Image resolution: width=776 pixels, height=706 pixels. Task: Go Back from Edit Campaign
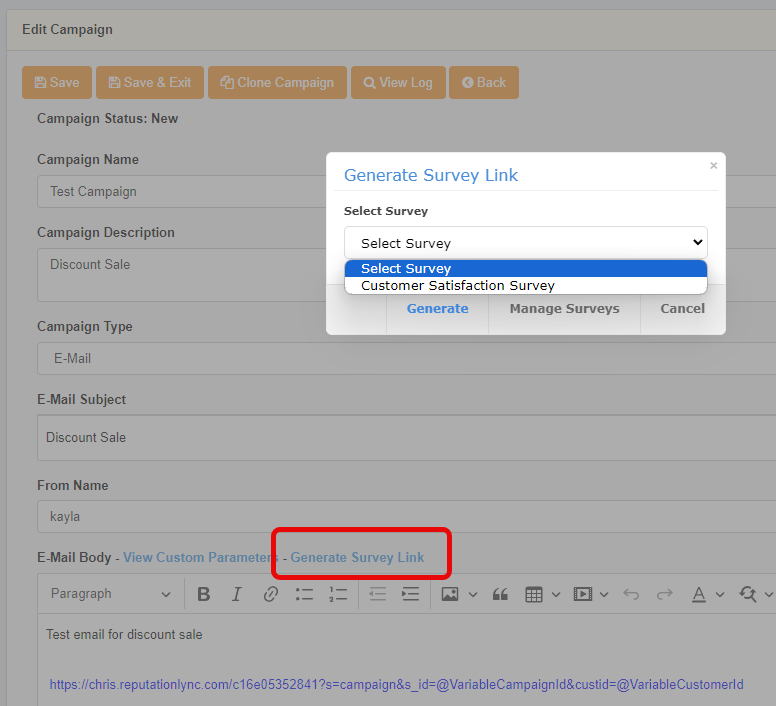click(484, 83)
